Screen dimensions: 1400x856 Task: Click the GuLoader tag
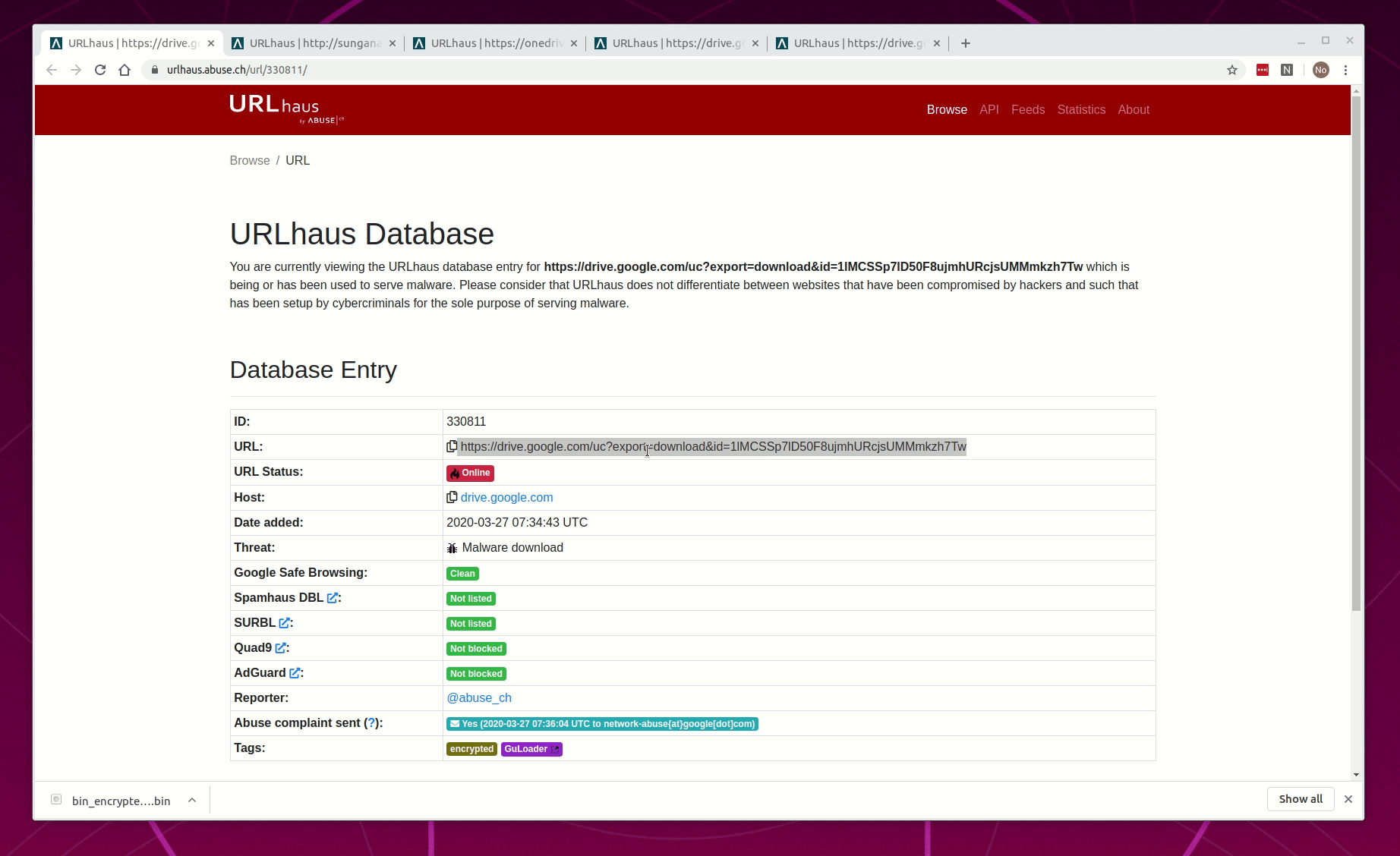click(531, 749)
